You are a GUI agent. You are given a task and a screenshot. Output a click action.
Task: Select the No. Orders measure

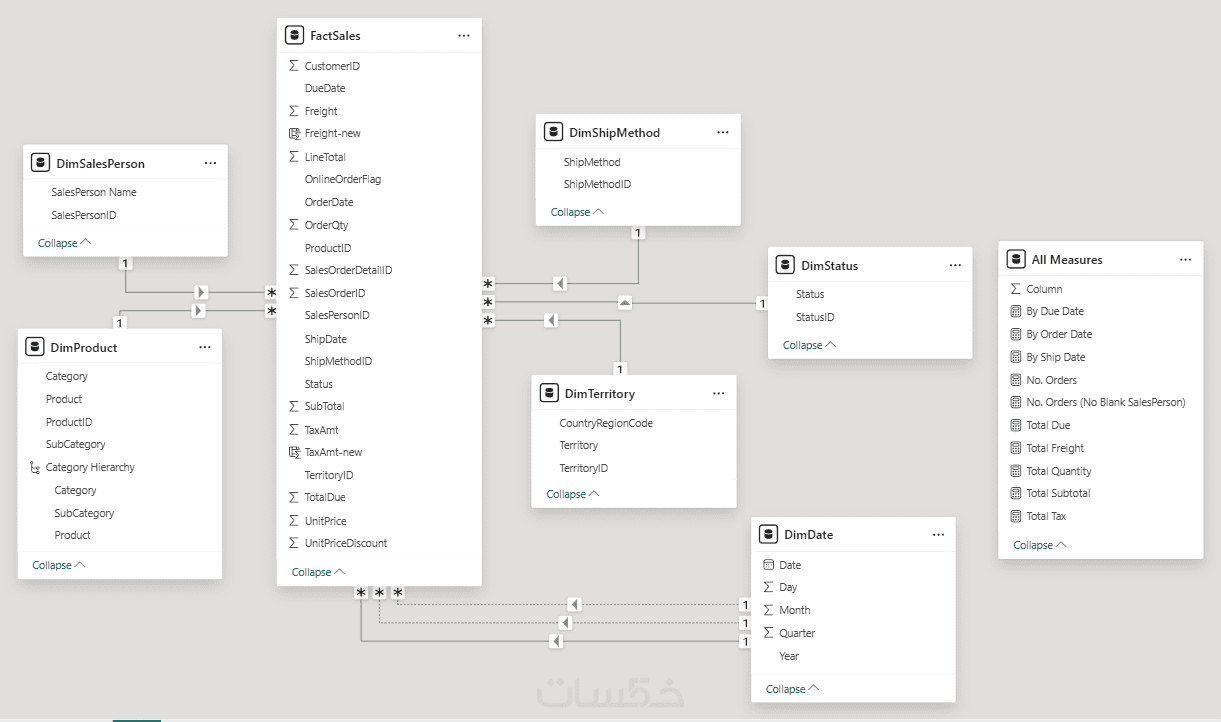tap(1051, 380)
